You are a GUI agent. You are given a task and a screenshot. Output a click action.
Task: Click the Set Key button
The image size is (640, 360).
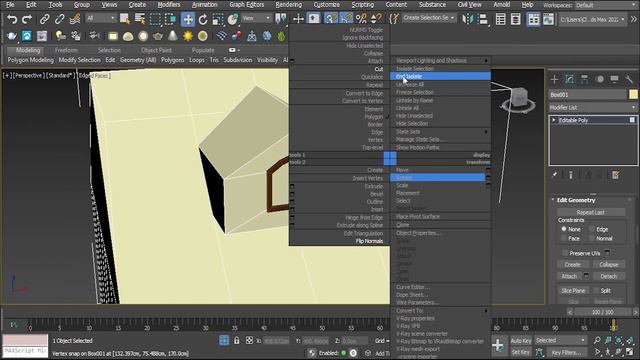pyautogui.click(x=521, y=352)
